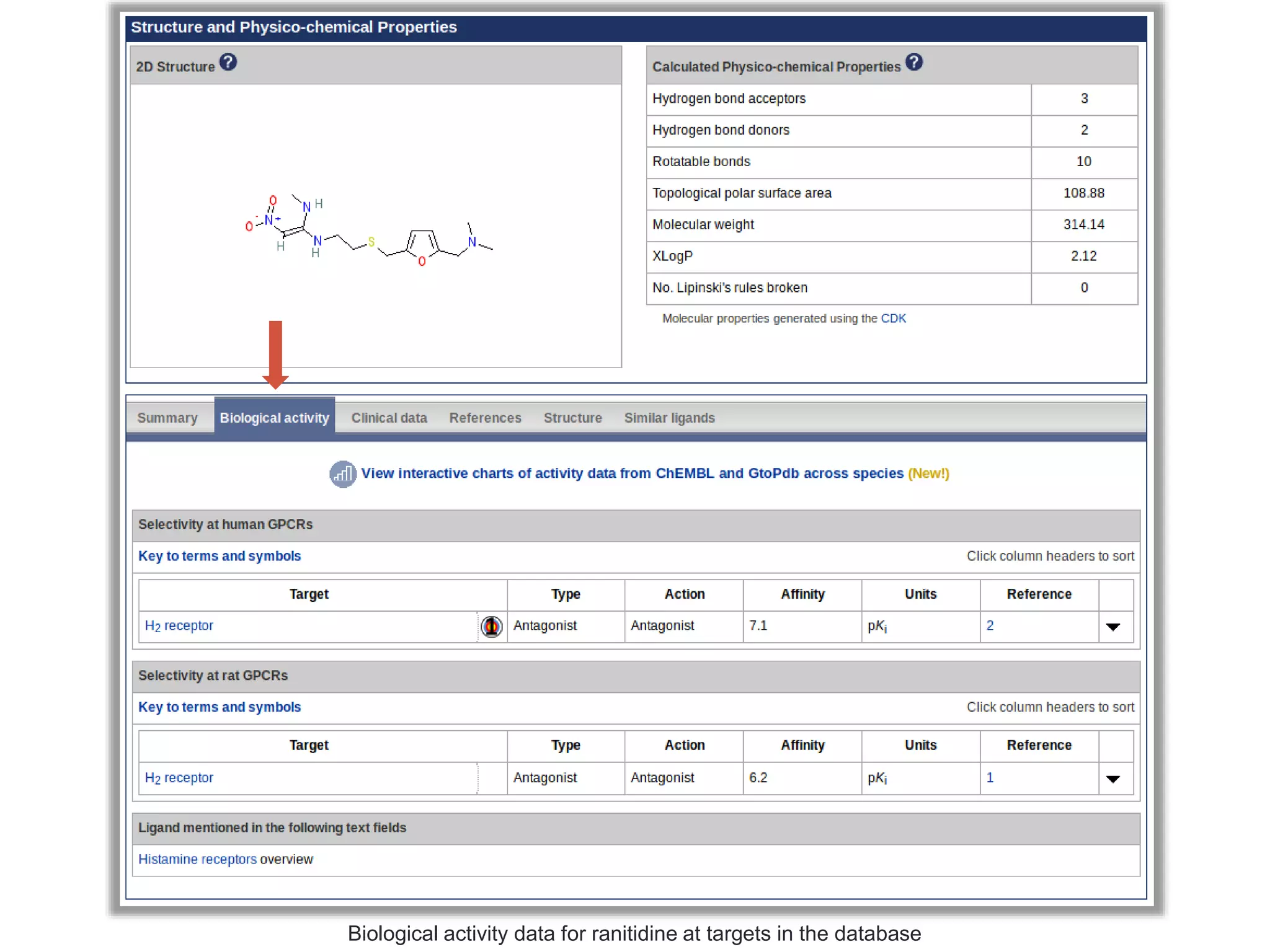Open Key to terms under human GPCRs
Viewport: 1270px width, 952px height.
pyautogui.click(x=220, y=556)
